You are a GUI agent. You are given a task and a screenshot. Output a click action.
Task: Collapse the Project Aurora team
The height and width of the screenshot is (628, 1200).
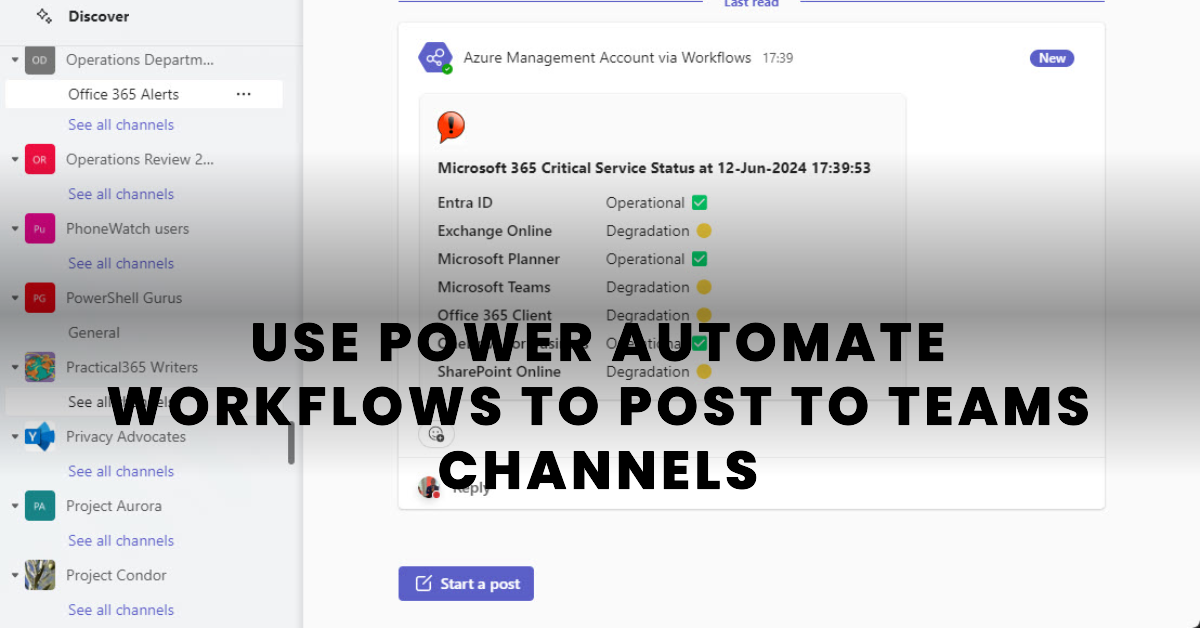coord(15,506)
